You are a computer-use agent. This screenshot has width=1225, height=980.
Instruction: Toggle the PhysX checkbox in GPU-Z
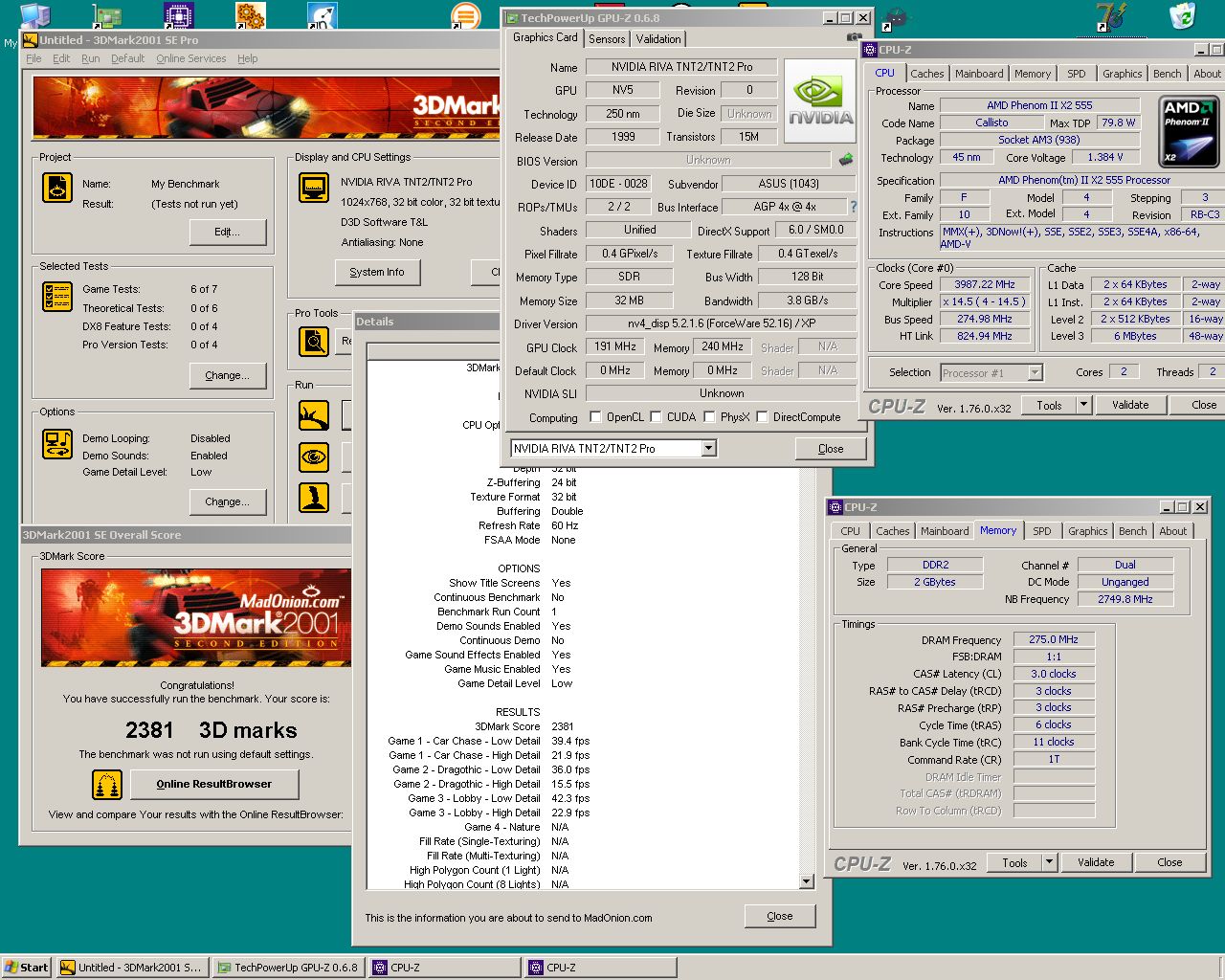click(x=709, y=417)
